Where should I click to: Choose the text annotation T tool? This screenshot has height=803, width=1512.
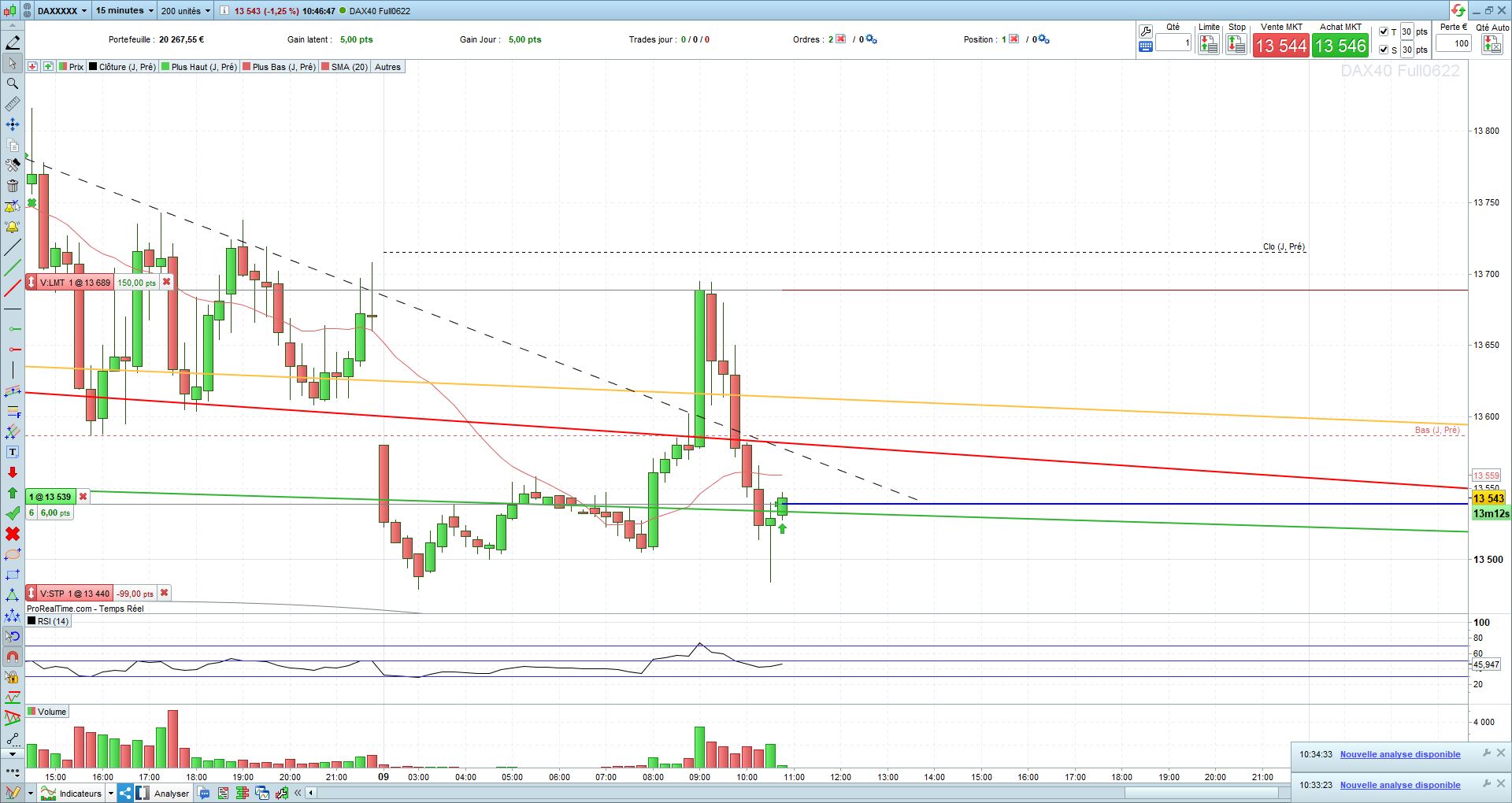[13, 452]
